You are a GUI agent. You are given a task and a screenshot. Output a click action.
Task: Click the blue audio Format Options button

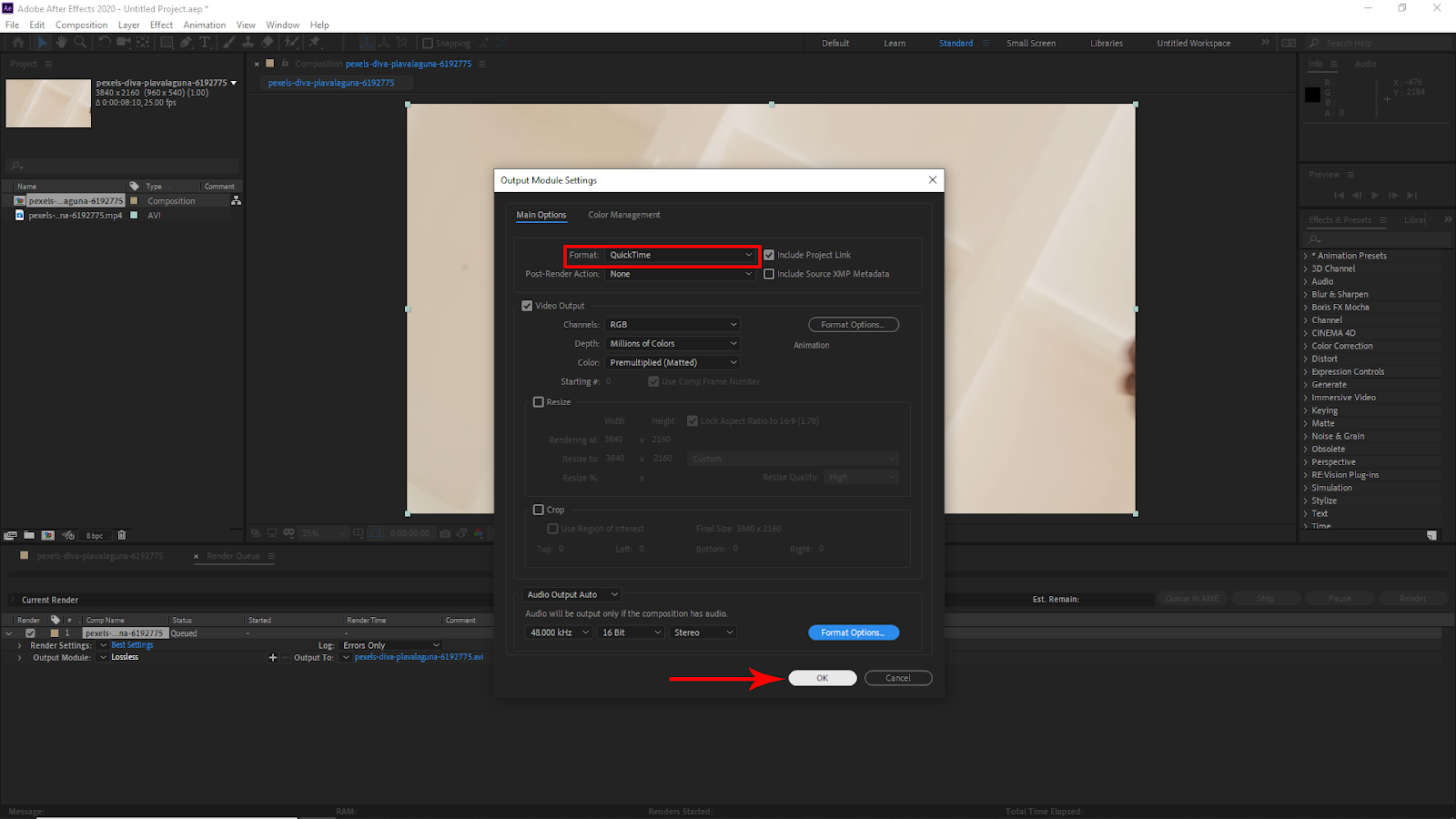click(853, 632)
